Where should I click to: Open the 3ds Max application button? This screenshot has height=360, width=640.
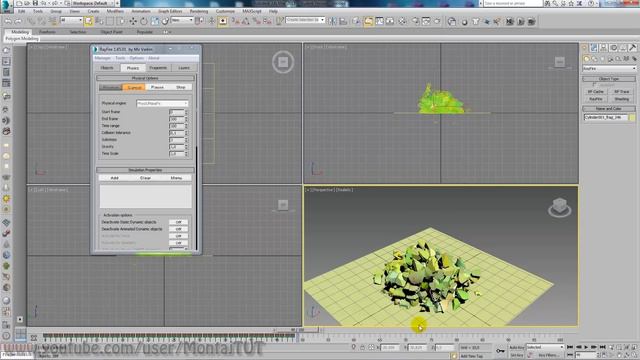(7, 6)
